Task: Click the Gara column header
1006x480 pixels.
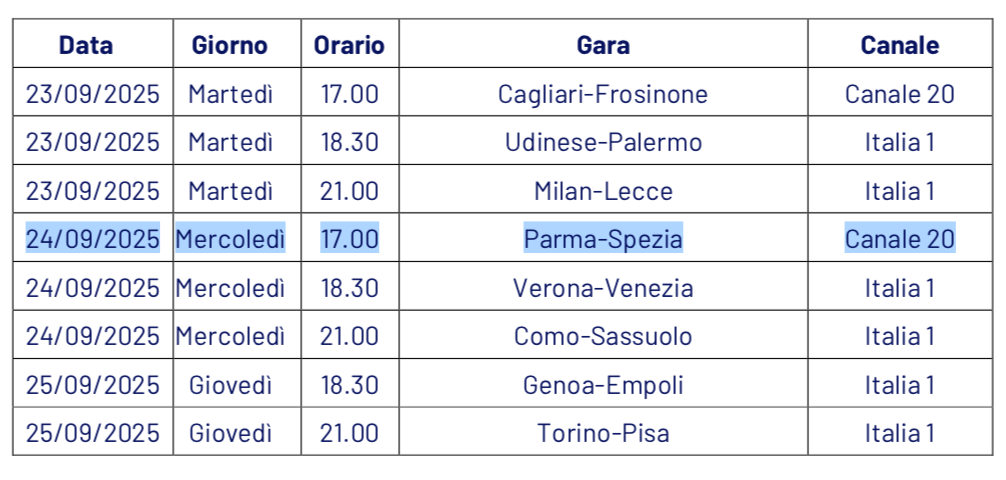Action: pyautogui.click(x=603, y=45)
